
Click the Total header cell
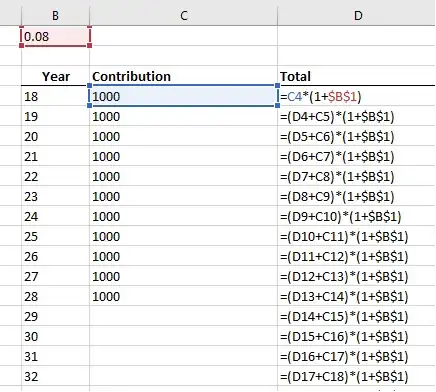coord(357,76)
